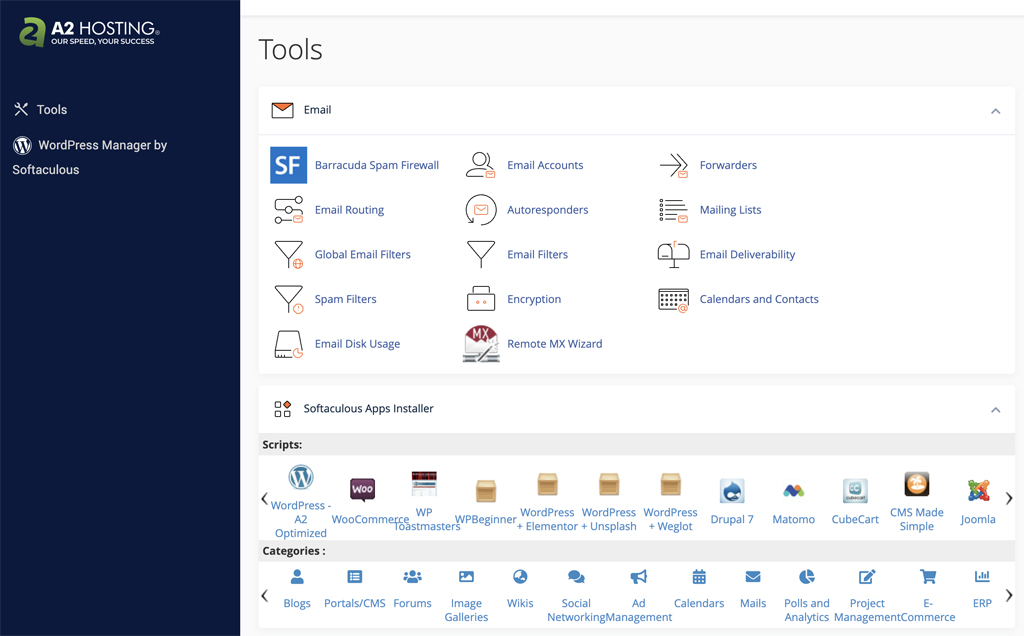The width and height of the screenshot is (1024, 636).
Task: Click the Email Accounts person icon
Action: (x=481, y=165)
